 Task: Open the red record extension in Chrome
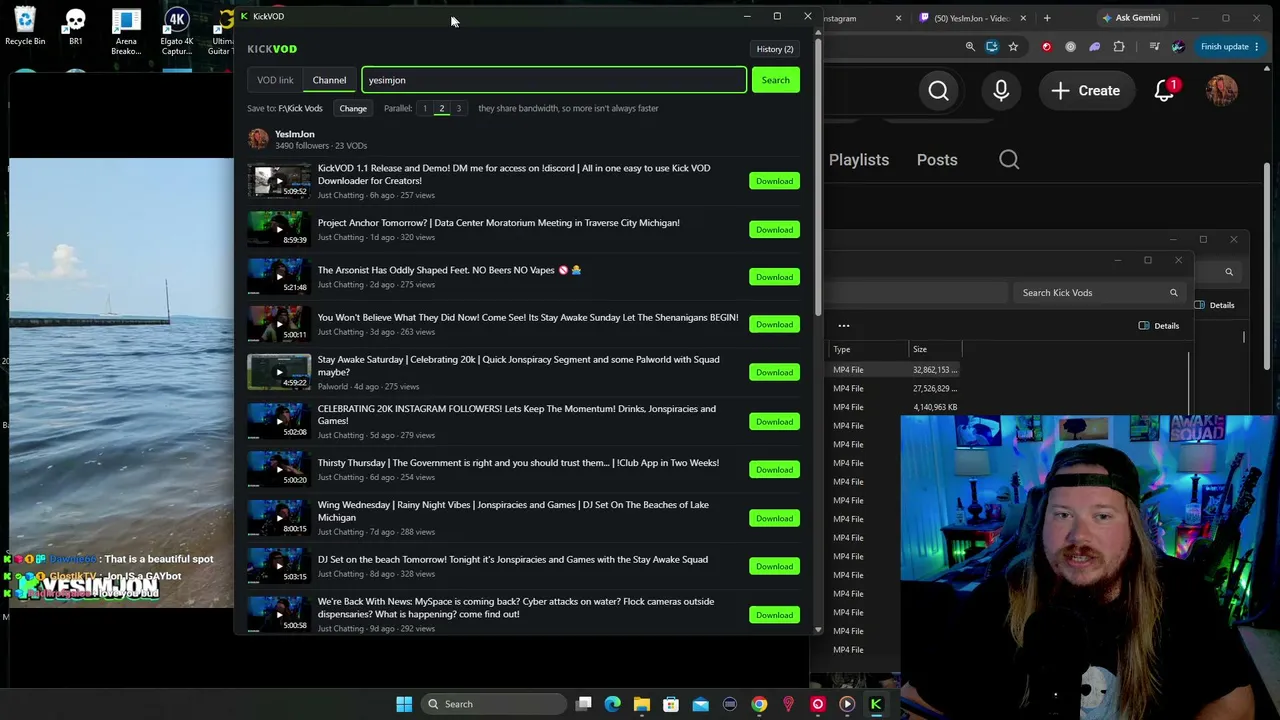point(1047,47)
